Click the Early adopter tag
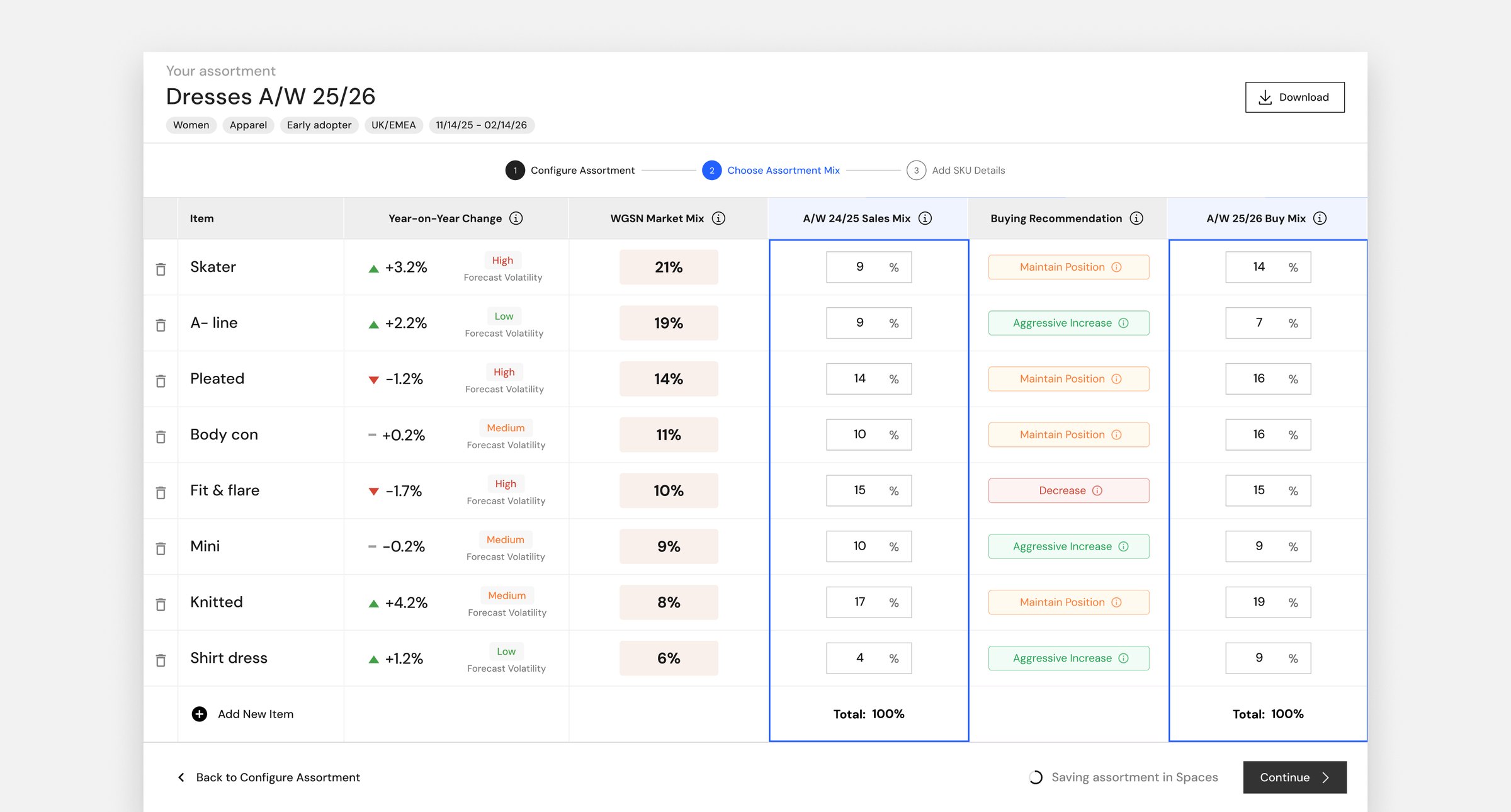The height and width of the screenshot is (812, 1511). 319,125
